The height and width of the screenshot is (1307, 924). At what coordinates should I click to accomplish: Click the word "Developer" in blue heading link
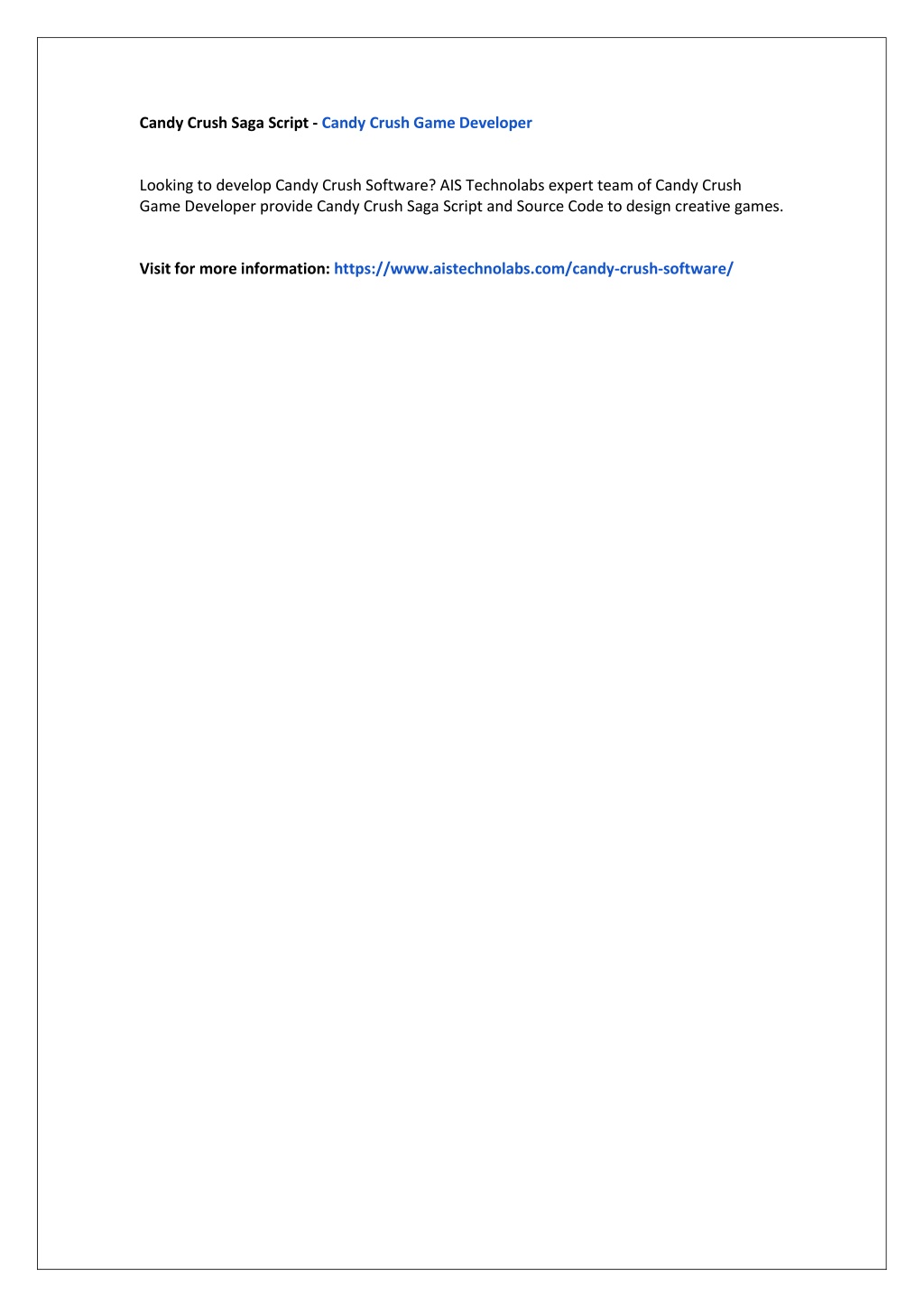[x=495, y=123]
